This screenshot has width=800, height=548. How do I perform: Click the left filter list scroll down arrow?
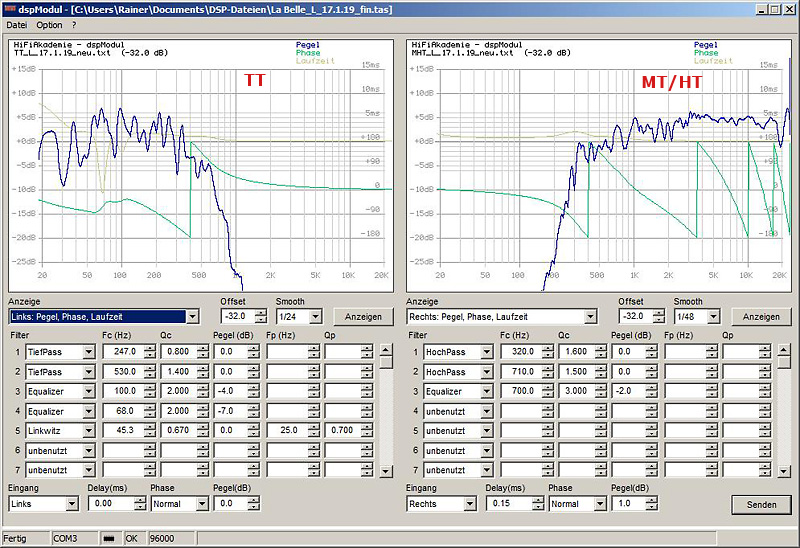click(x=385, y=470)
